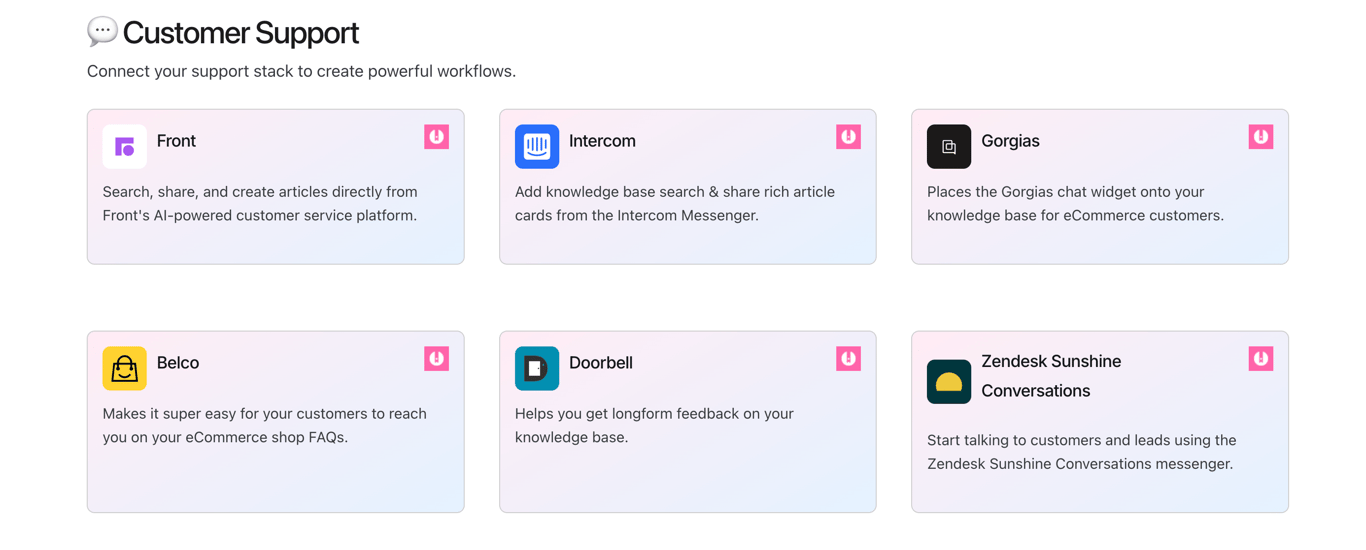Click the Gorgias app logo icon
This screenshot has height=550, width=1366.
click(949, 147)
